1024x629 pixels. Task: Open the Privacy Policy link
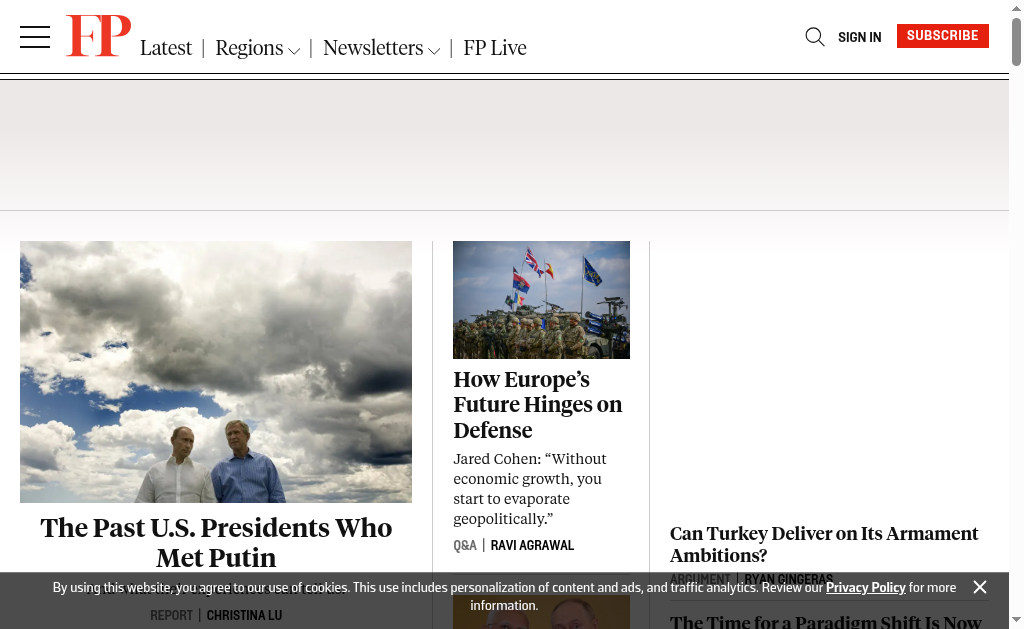pos(865,587)
